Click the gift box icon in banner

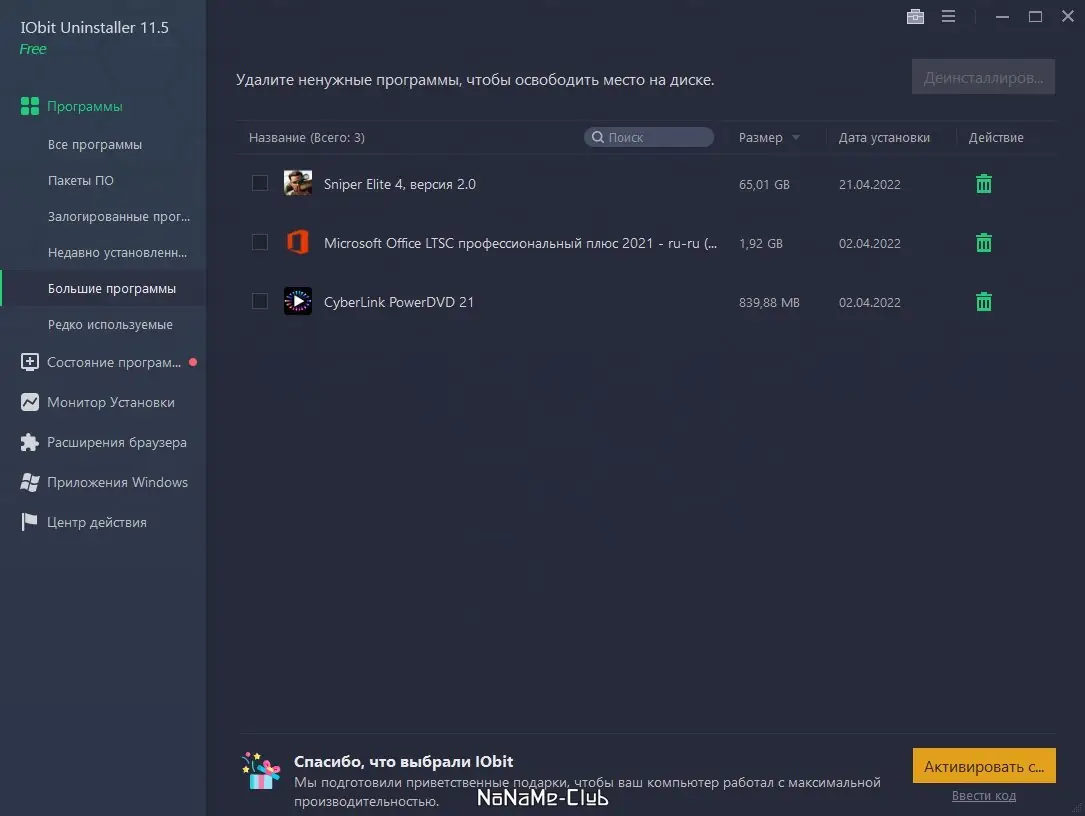tap(261, 771)
